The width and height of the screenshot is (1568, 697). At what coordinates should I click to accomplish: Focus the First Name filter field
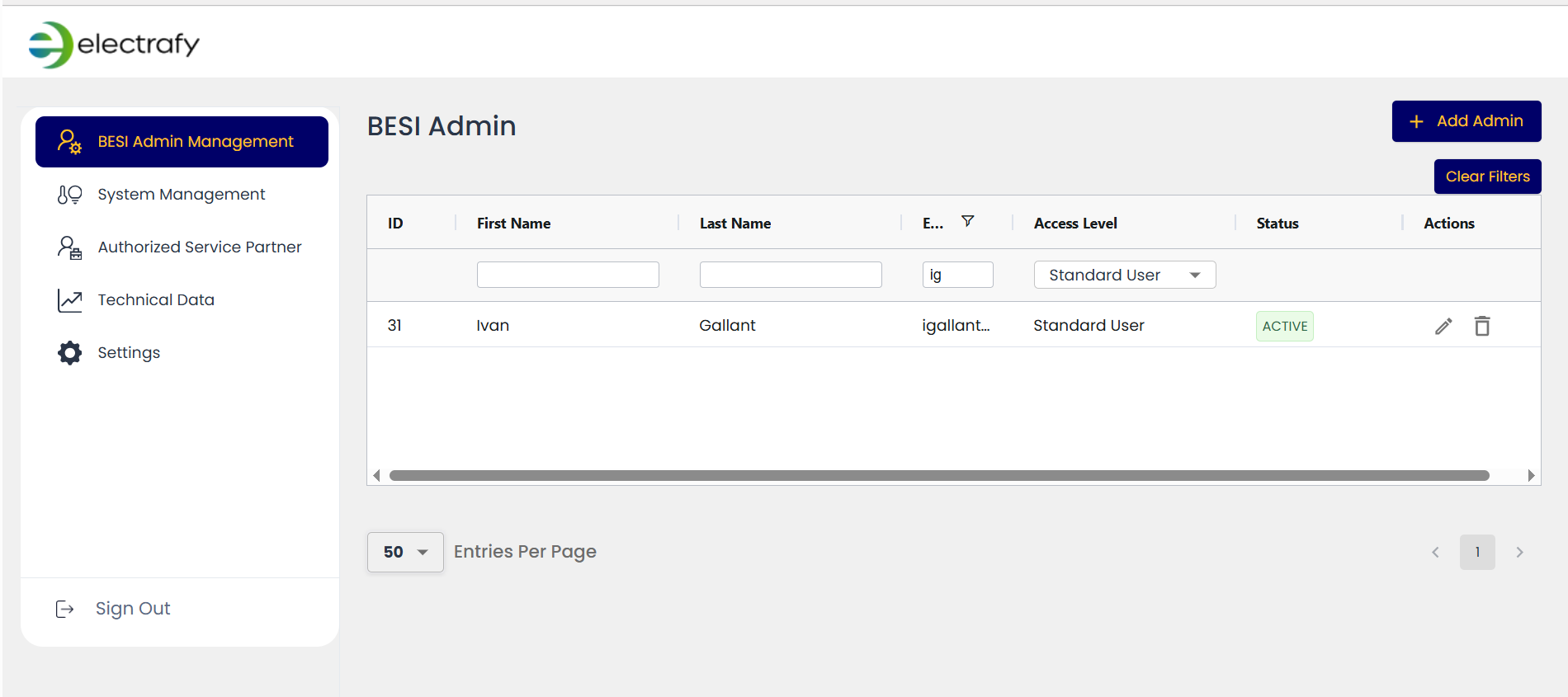pyautogui.click(x=568, y=275)
